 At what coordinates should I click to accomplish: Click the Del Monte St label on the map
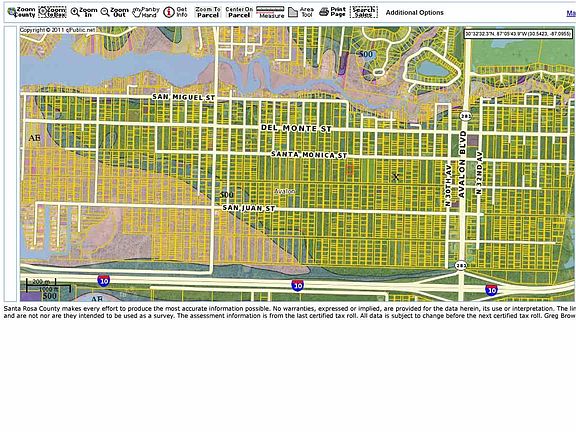click(296, 128)
